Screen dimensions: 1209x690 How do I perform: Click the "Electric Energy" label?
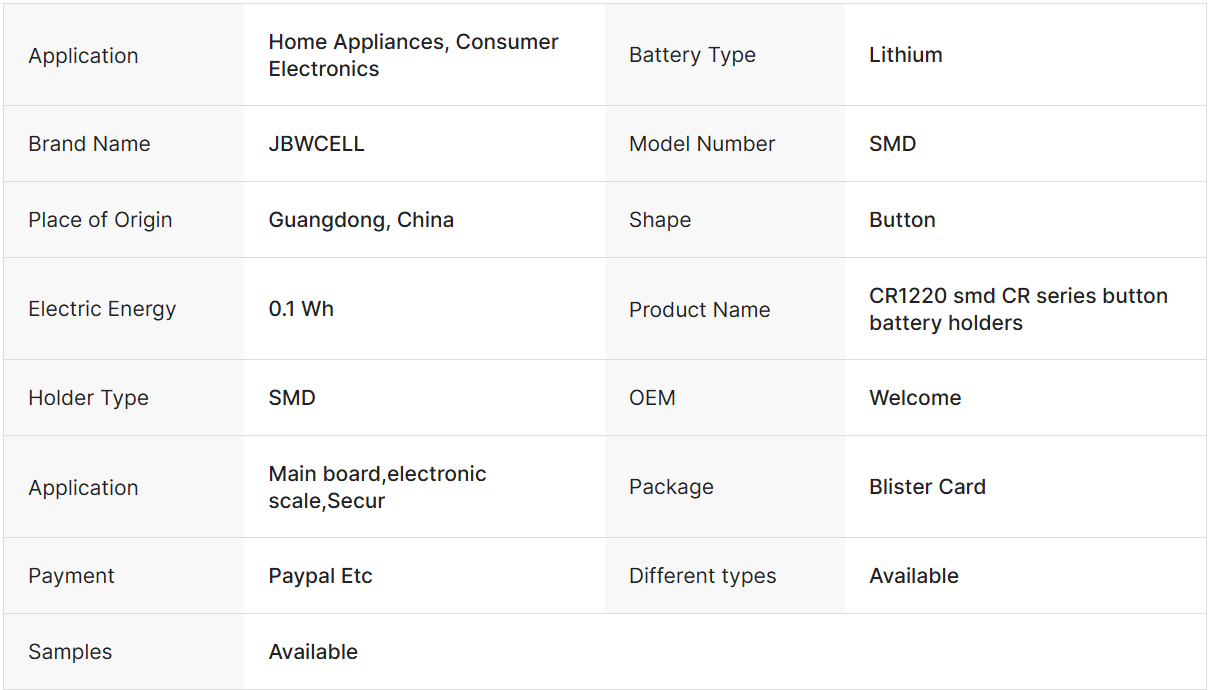point(102,309)
